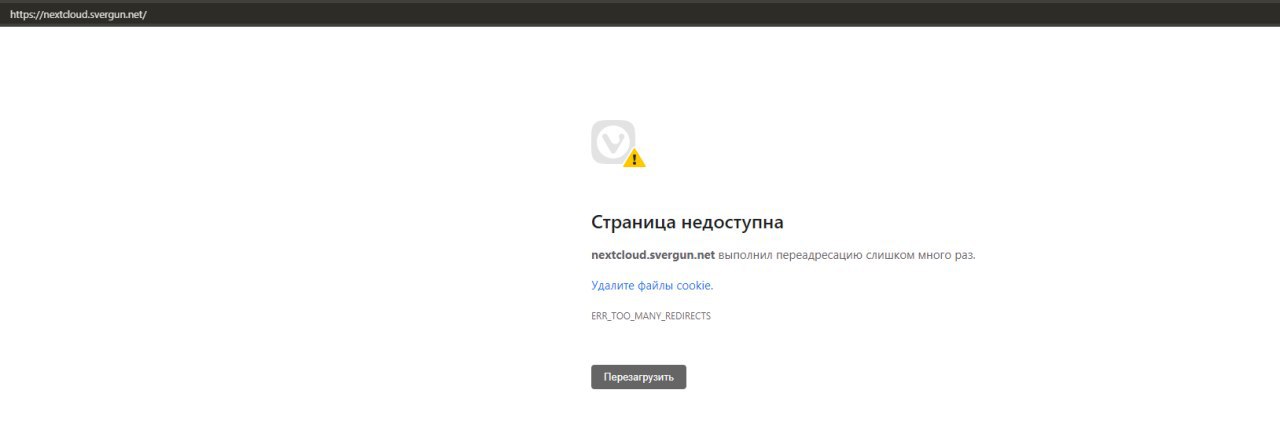Click the Перезагрузить reload button
The width and height of the screenshot is (1280, 448).
point(638,377)
